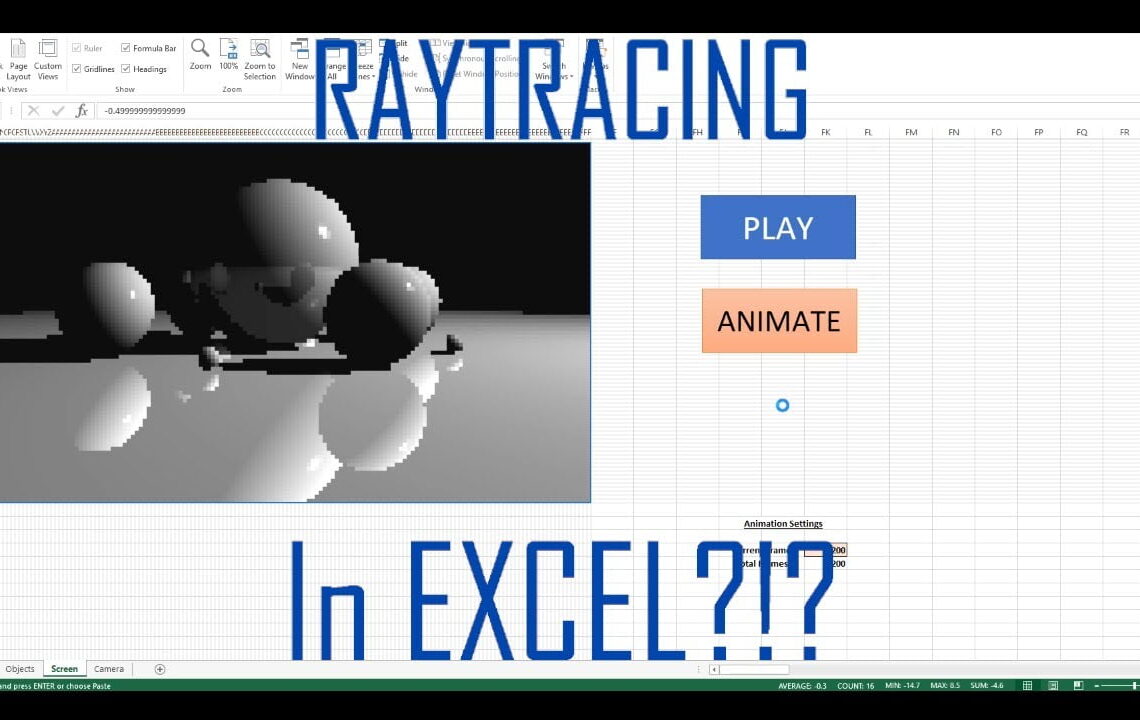The width and height of the screenshot is (1140, 720).
Task: Click the Insert Function fx icon
Action: pos(82,111)
